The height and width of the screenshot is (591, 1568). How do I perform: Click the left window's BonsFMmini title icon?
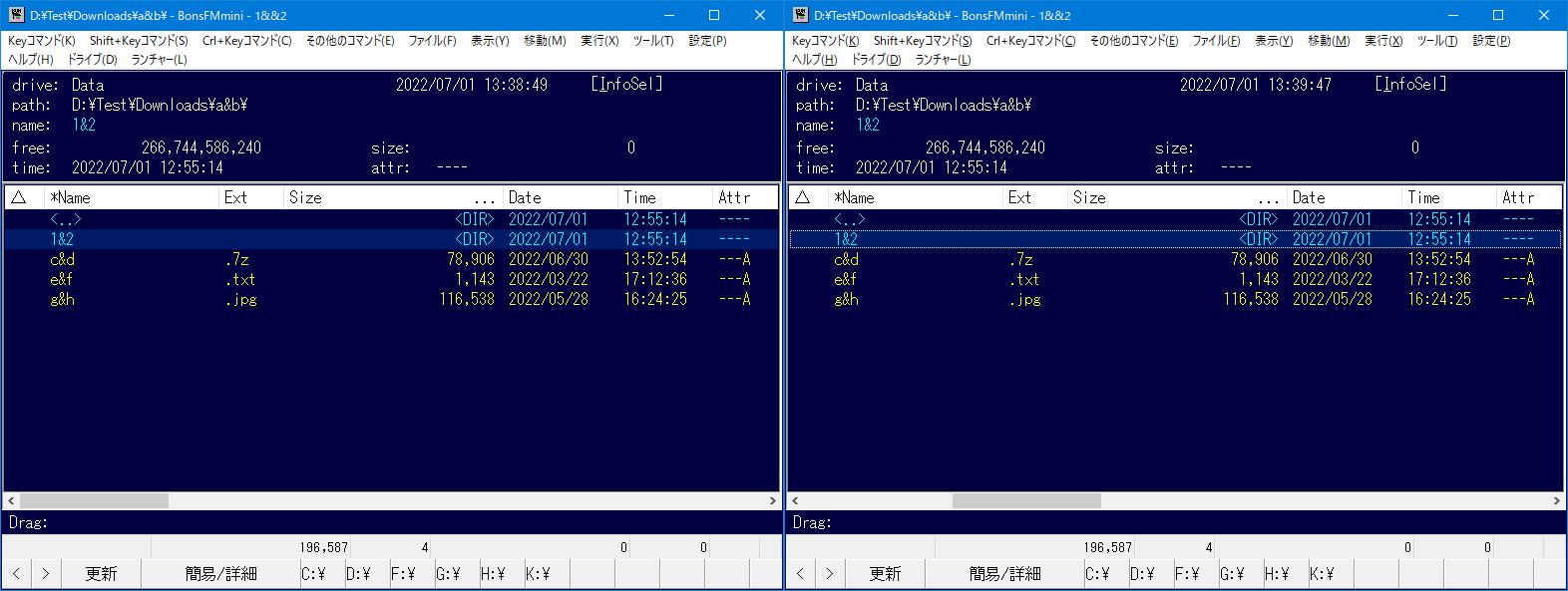pyautogui.click(x=16, y=15)
